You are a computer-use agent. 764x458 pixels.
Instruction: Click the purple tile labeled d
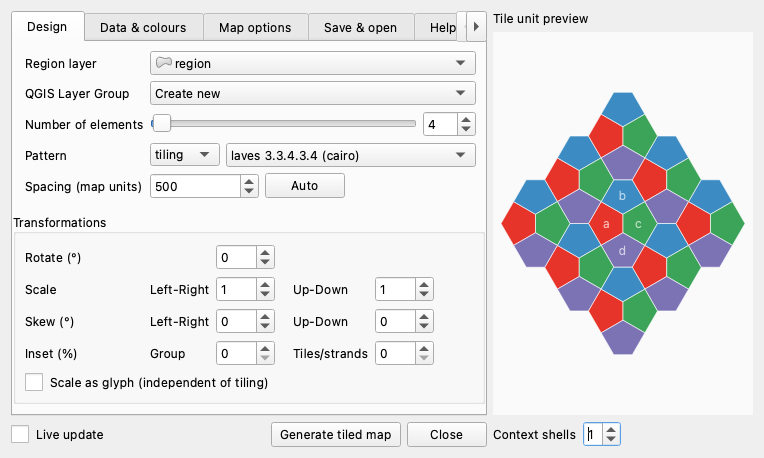(622, 251)
